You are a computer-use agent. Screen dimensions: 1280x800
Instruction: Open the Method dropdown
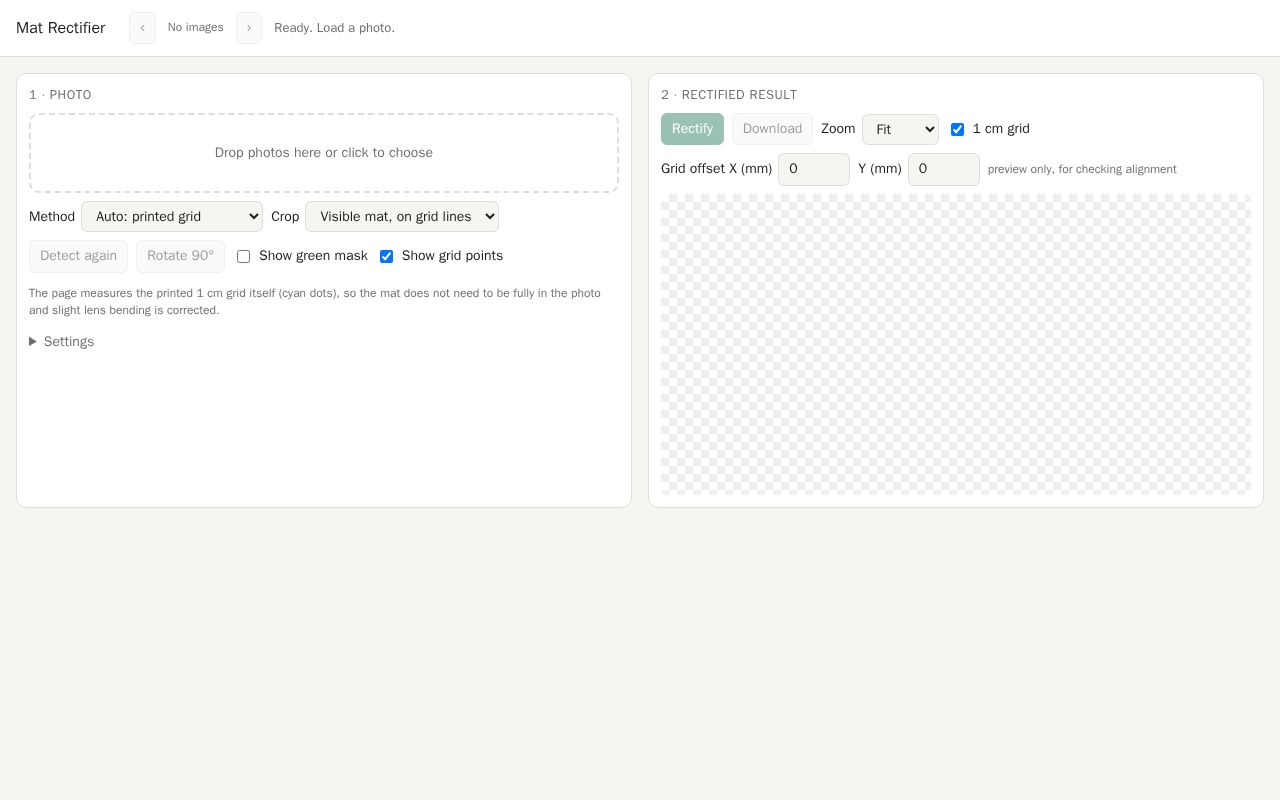172,217
